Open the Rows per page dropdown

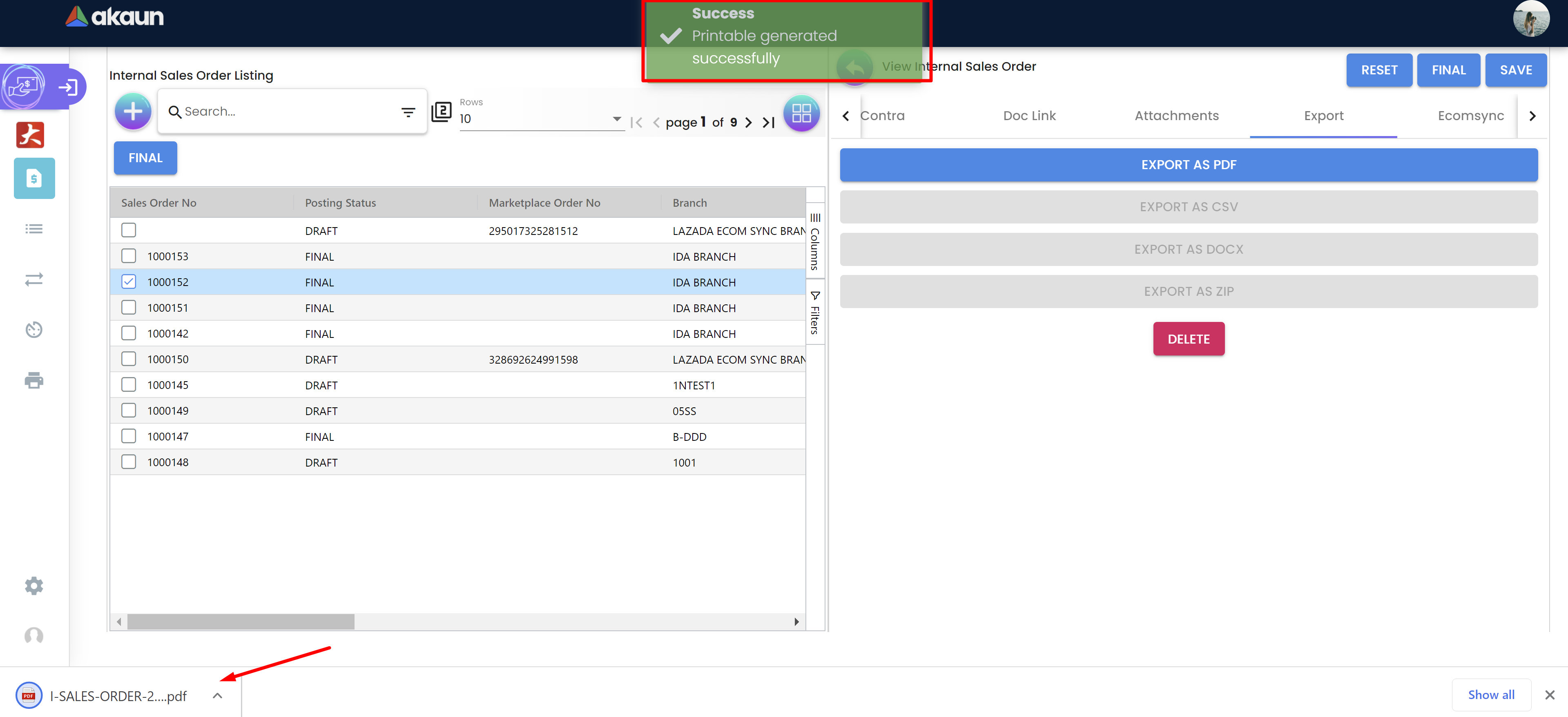(540, 119)
